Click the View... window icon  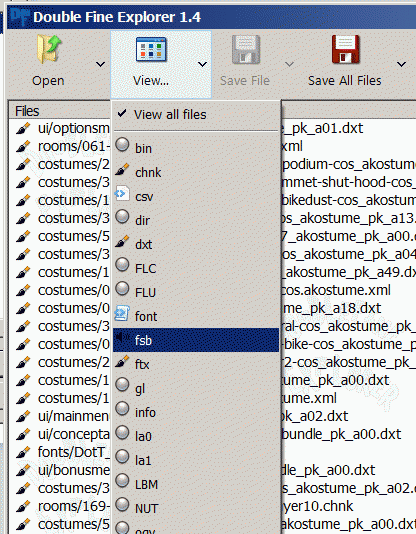tap(151, 50)
